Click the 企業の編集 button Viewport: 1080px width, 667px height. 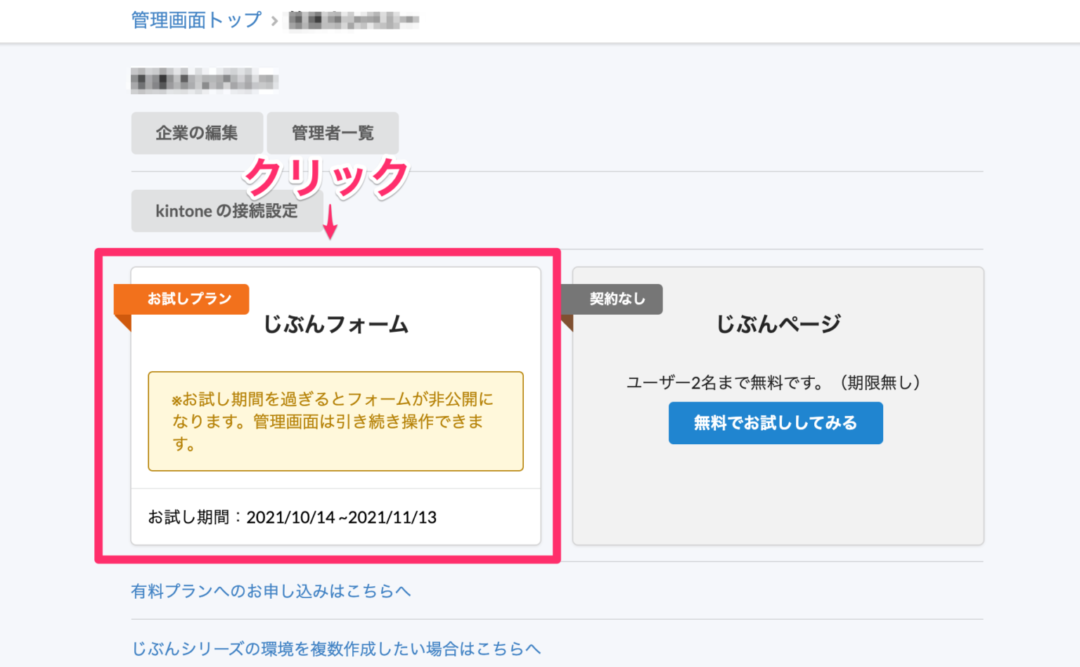tap(197, 133)
